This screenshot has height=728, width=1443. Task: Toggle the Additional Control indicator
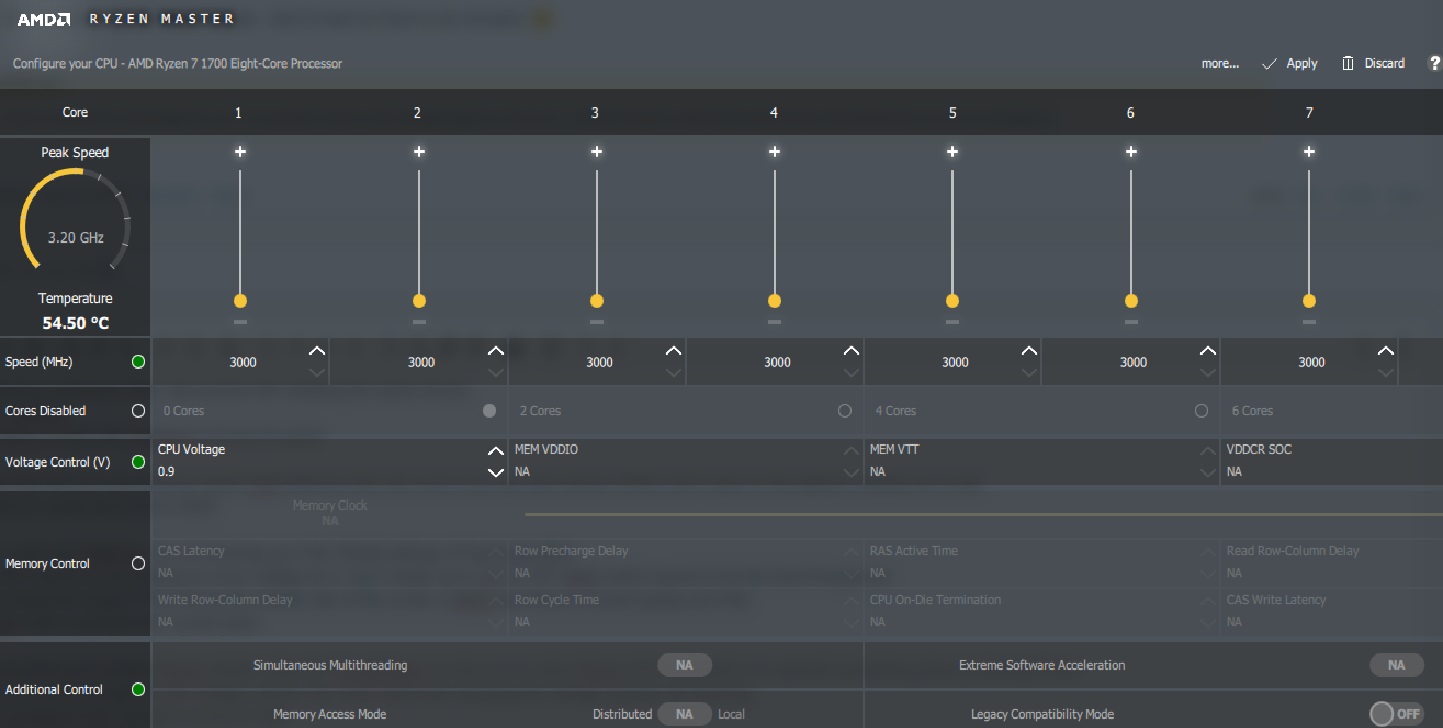pyautogui.click(x=138, y=689)
